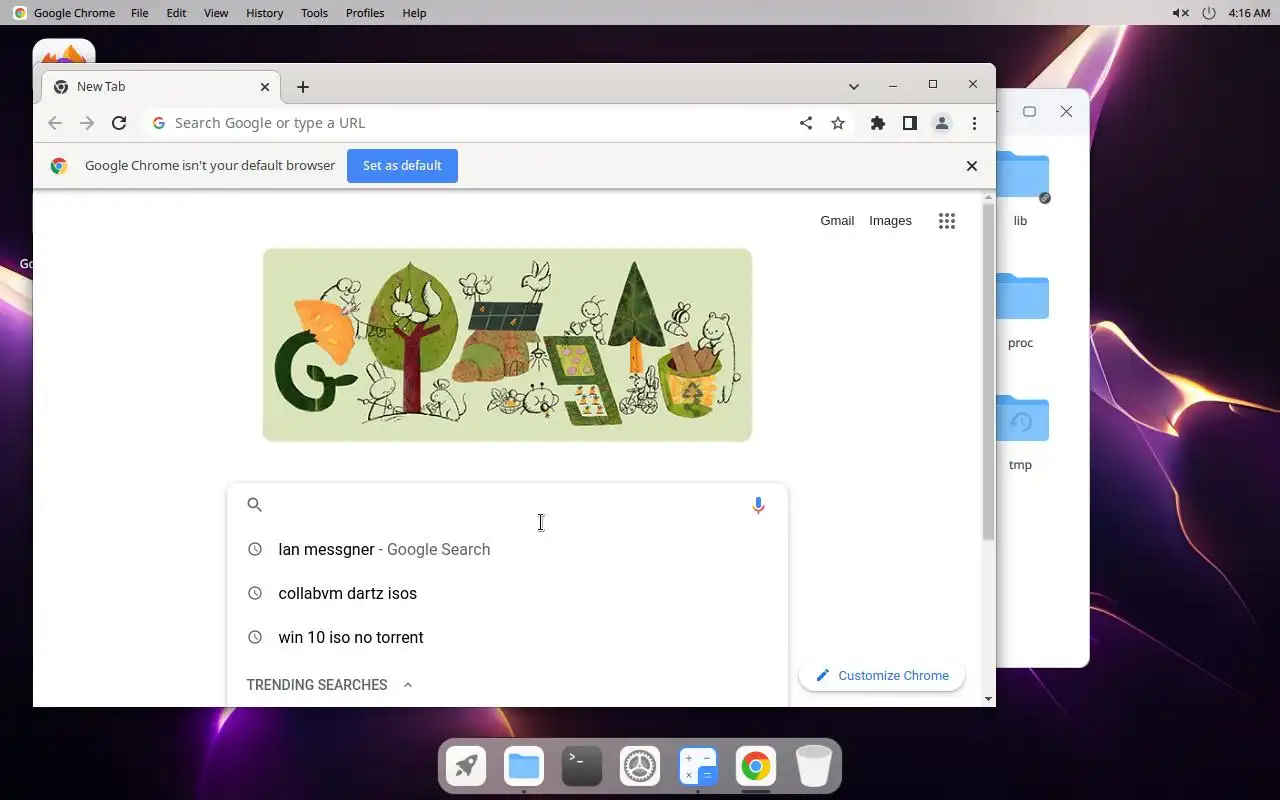
Task: Click the Google Doodle image
Action: (507, 345)
